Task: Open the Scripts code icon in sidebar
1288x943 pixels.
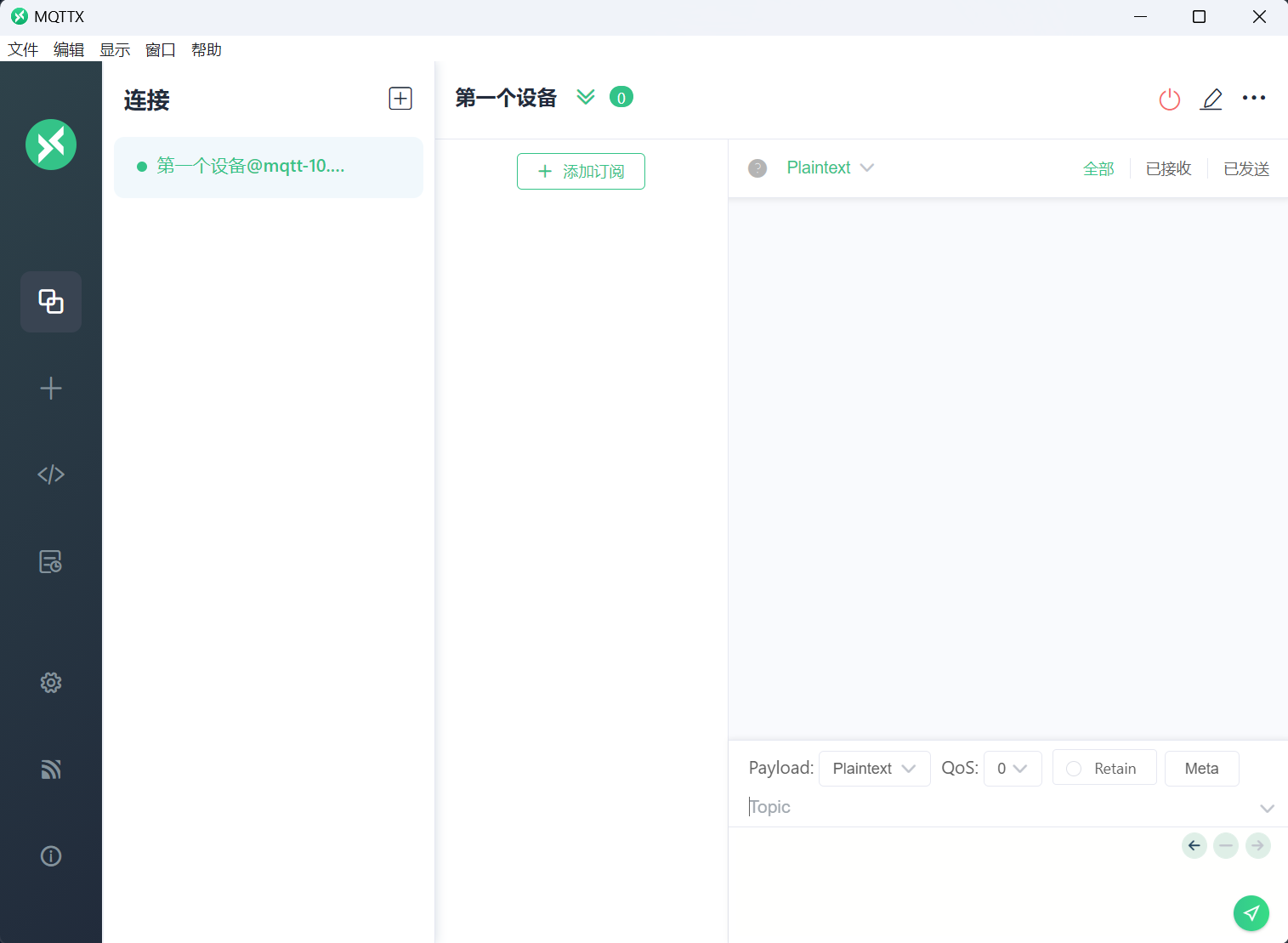Action: tap(51, 474)
